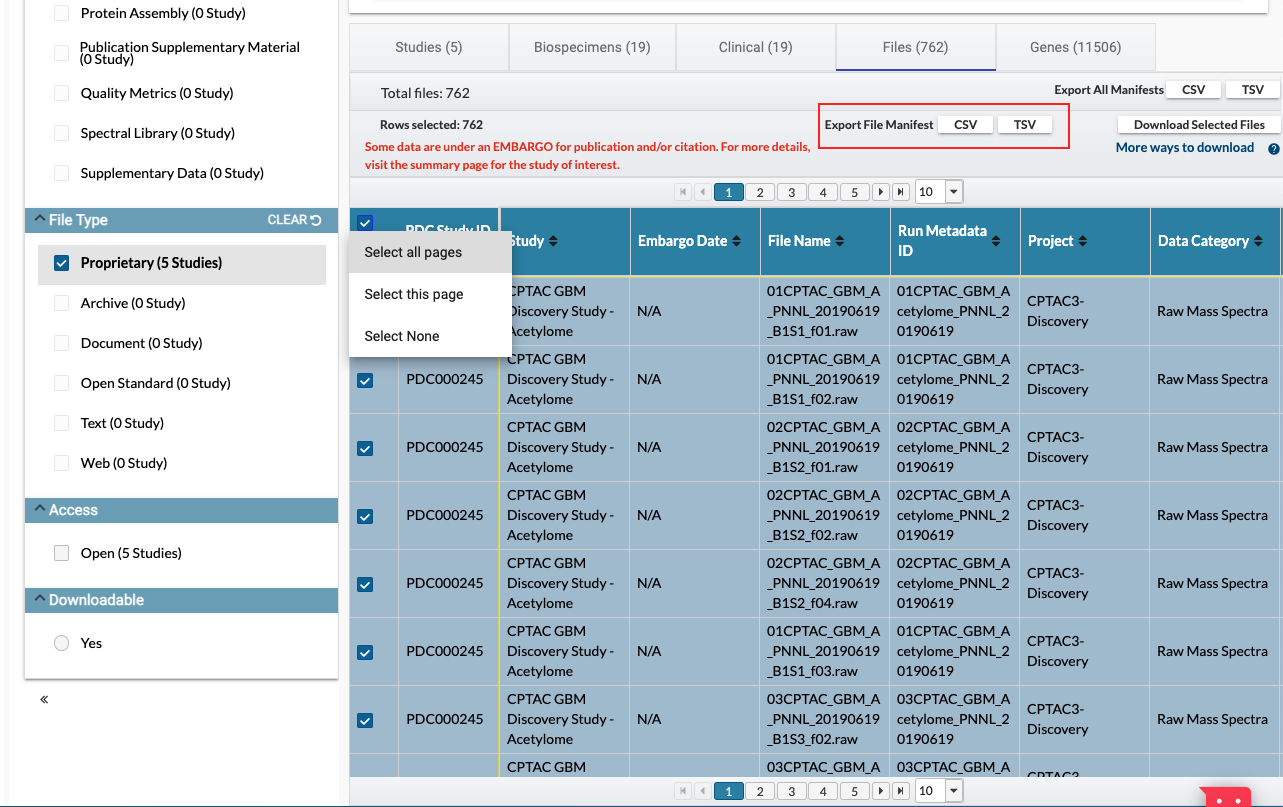Click the help icon beside More ways to download

1274,149
